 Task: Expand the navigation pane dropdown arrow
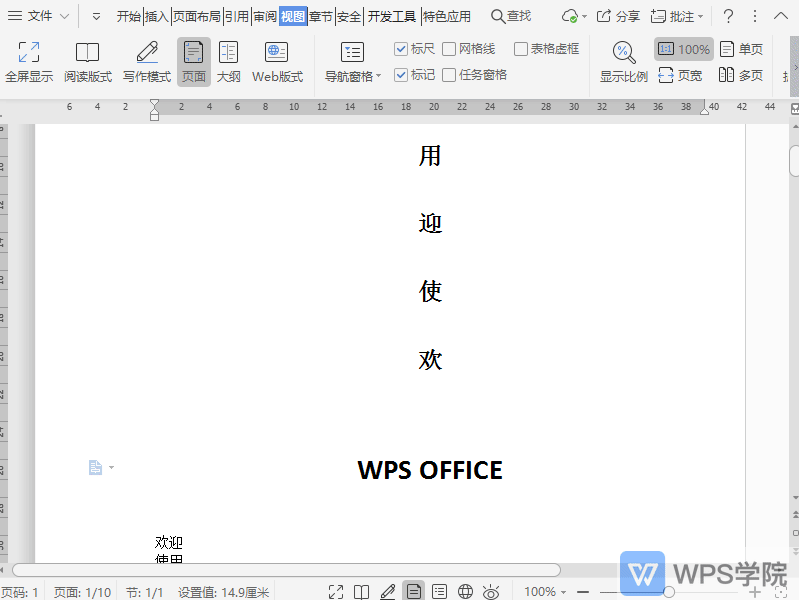(378, 76)
